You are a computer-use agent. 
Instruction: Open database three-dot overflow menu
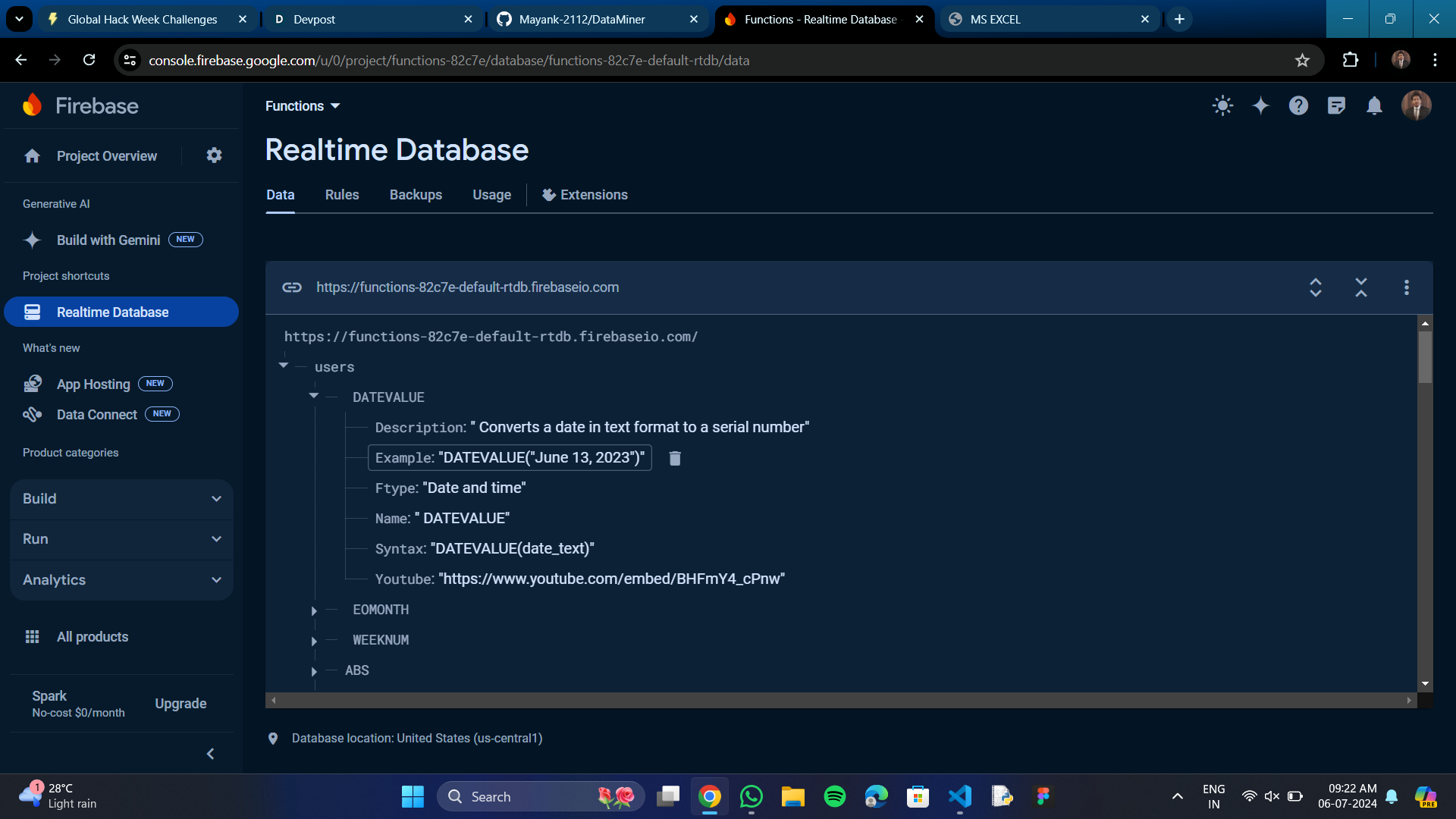[1407, 287]
